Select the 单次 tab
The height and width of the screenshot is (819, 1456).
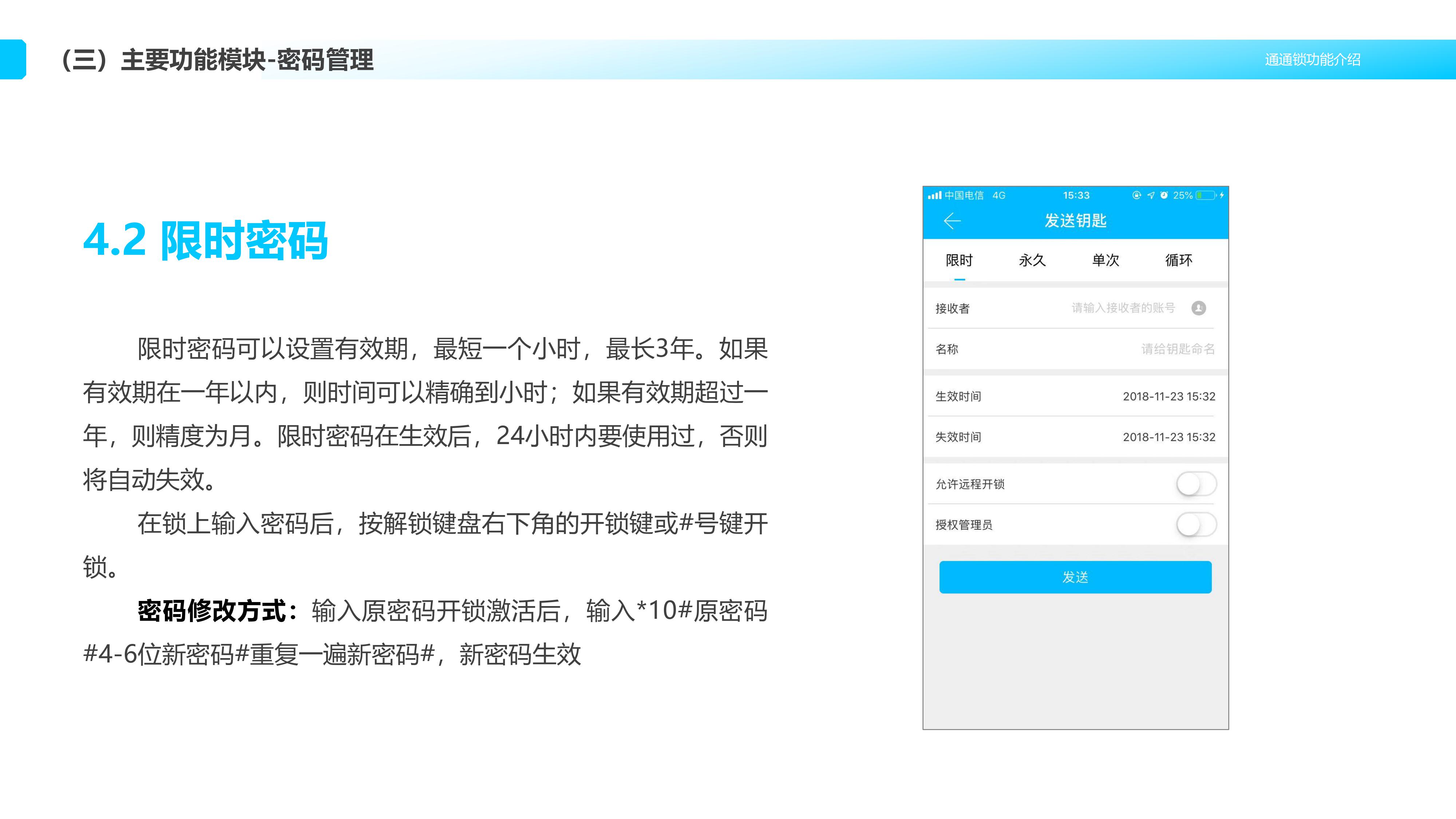pos(1105,261)
